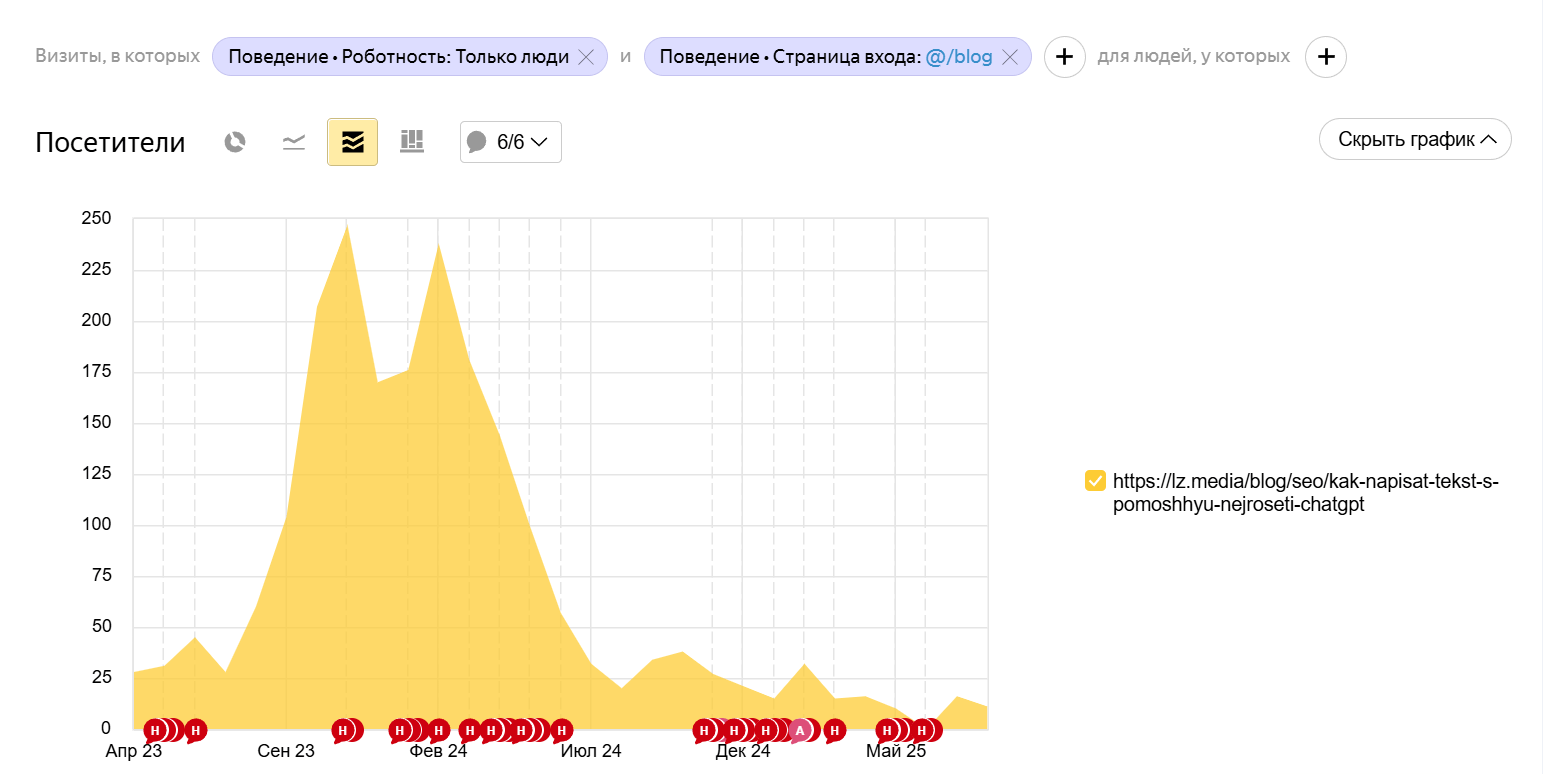Remove the 'Роботность: Только люди' filter
The width and height of the screenshot is (1543, 774).
pos(587,57)
